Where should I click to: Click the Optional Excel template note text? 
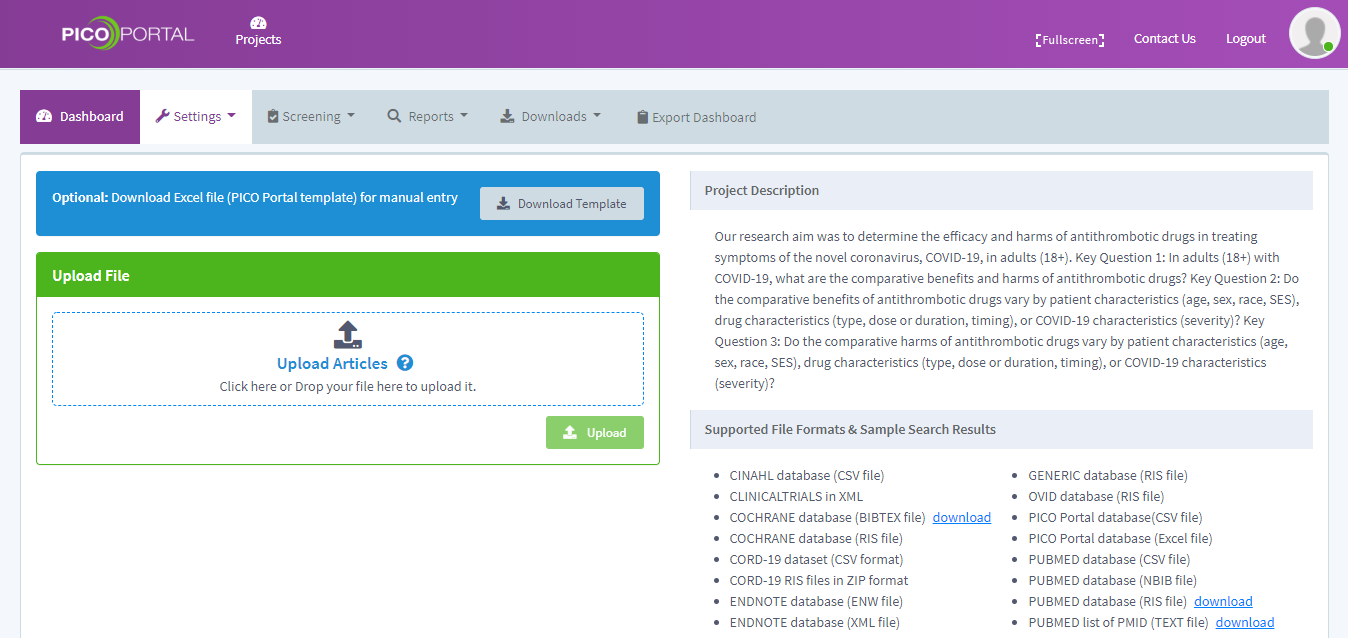click(255, 197)
